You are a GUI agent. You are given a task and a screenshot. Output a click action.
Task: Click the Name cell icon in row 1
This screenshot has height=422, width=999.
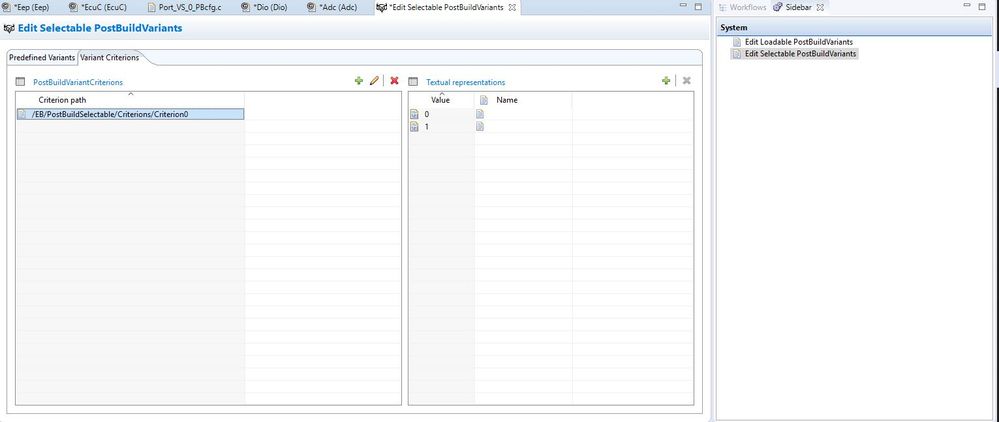480,127
